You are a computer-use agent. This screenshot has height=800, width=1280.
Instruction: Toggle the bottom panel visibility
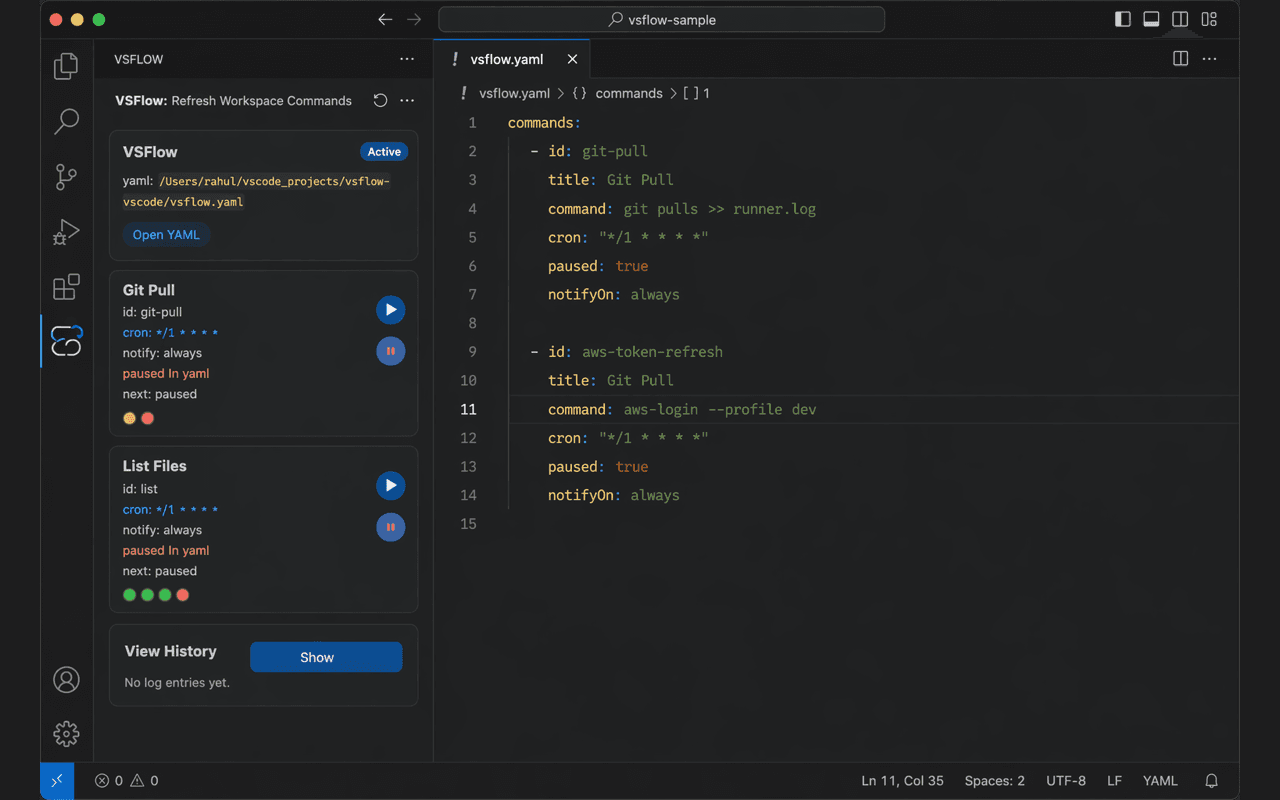click(x=1151, y=18)
